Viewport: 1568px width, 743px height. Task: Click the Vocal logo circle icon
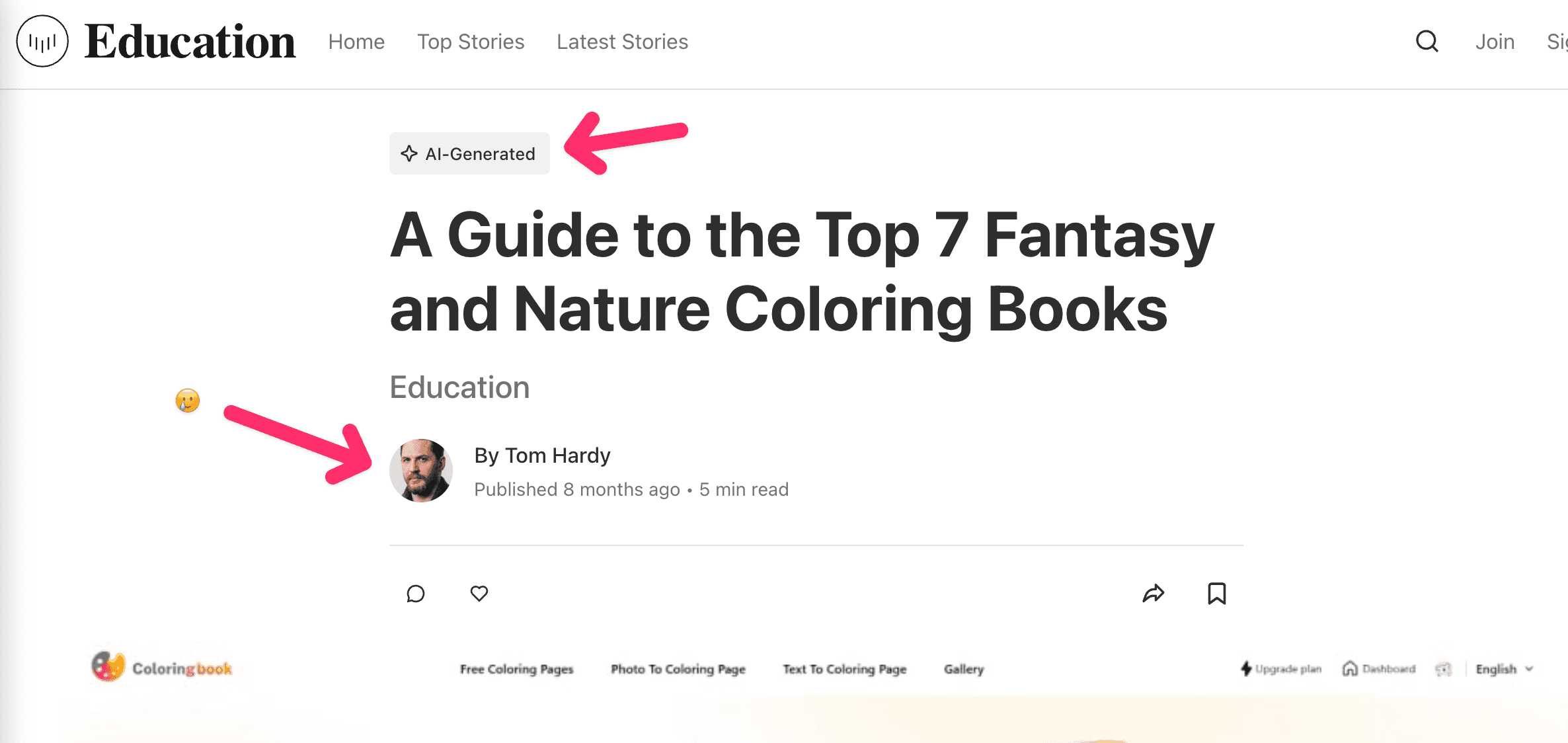tap(42, 42)
